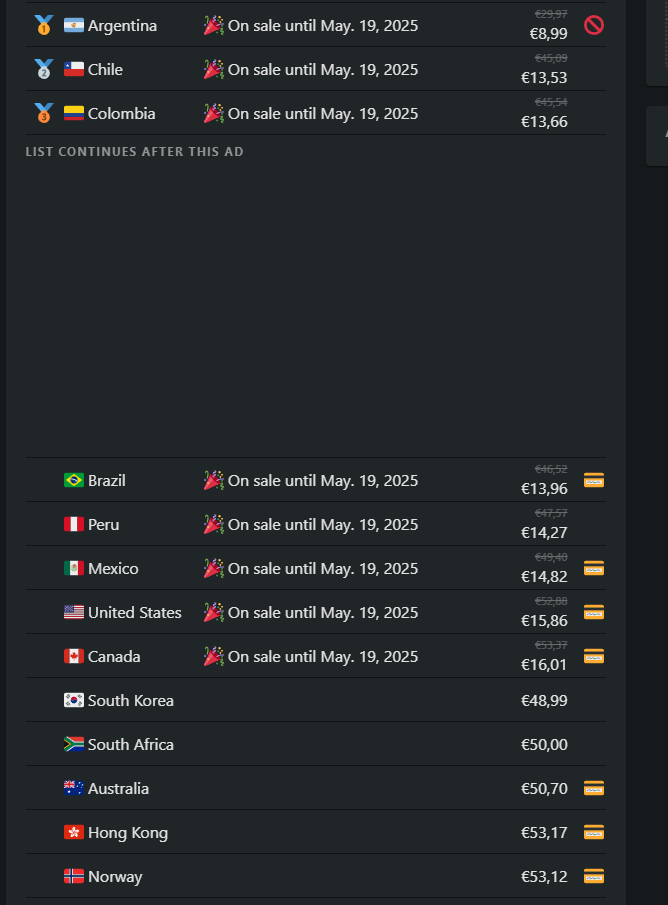Click the Brazil sale date text
Image resolution: width=668 pixels, height=905 pixels.
323,480
